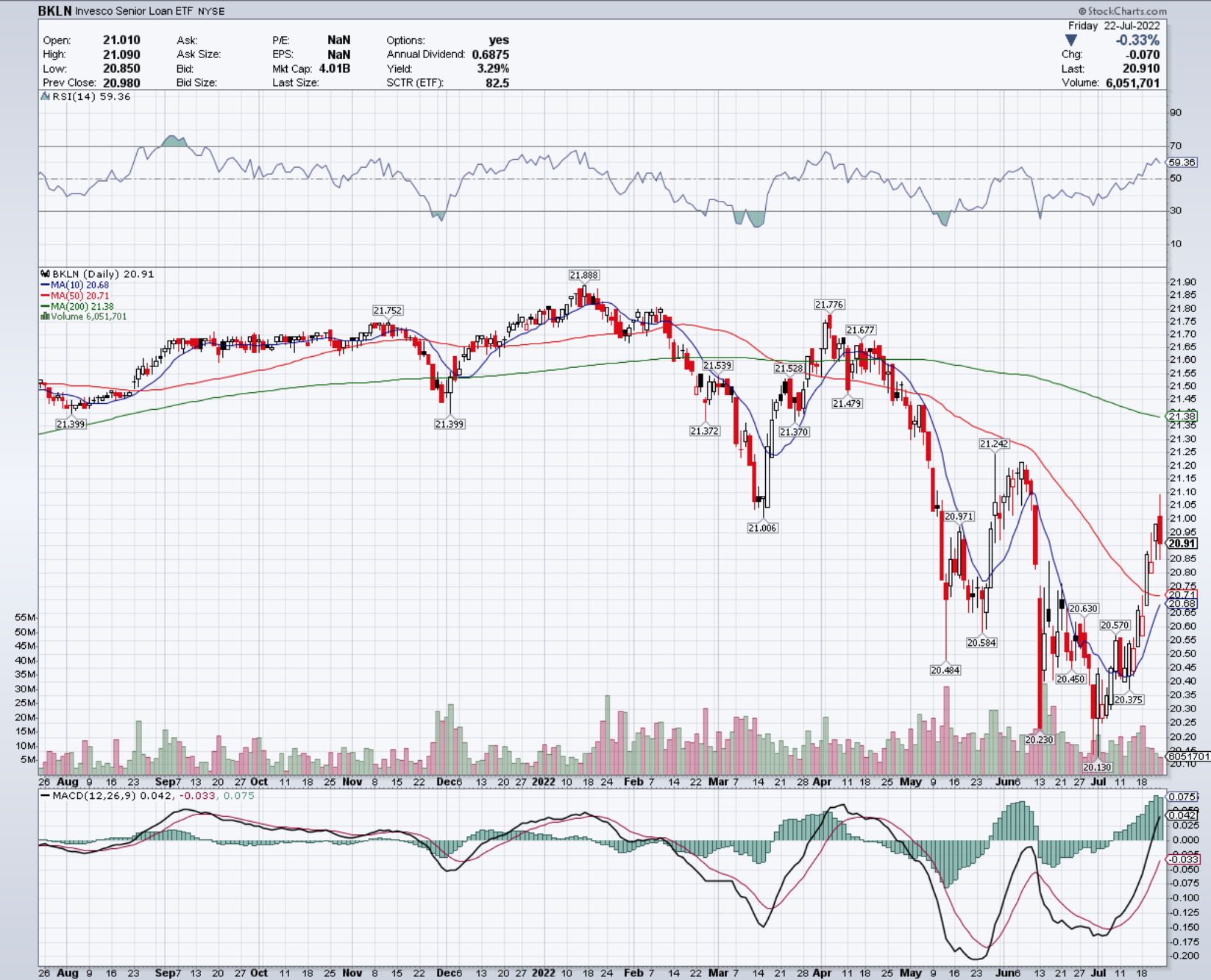The width and height of the screenshot is (1211, 980).
Task: Open the StockCharts.com copyright text
Action: pos(1123,11)
